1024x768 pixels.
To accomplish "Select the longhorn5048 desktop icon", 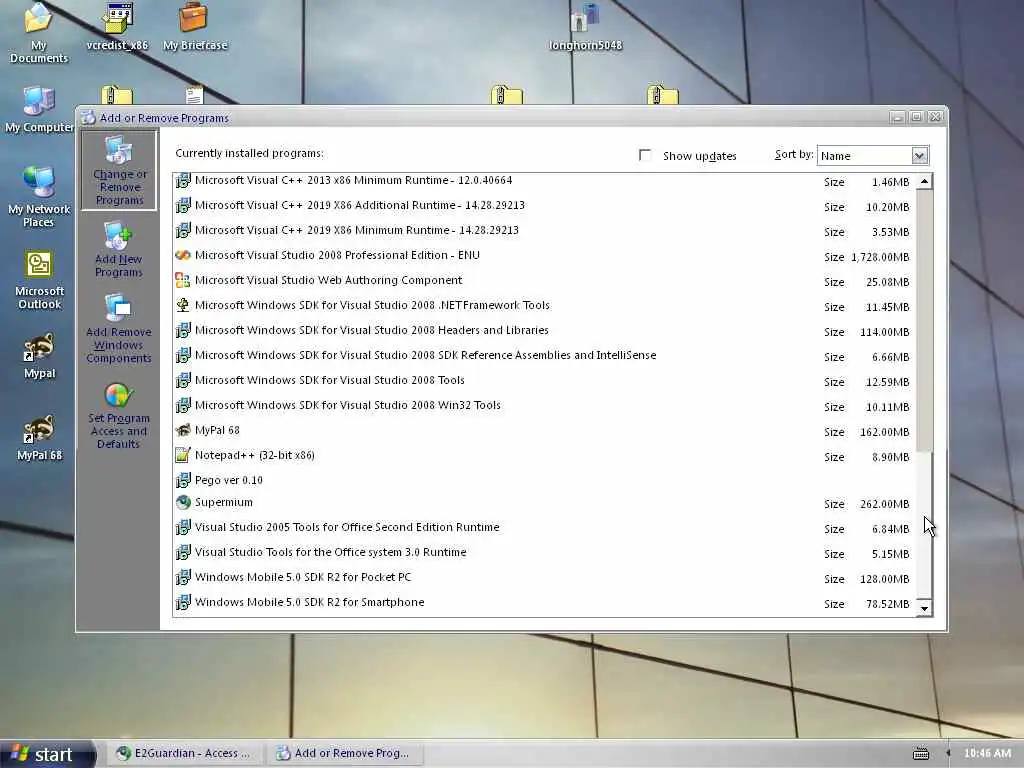I will click(x=585, y=27).
